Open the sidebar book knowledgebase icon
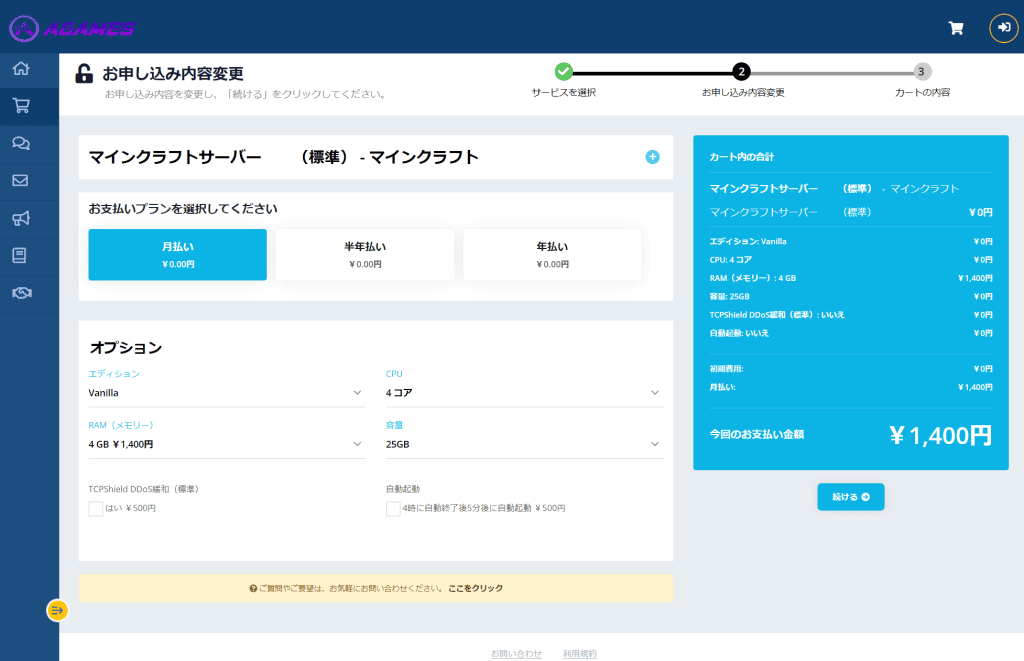The height and width of the screenshot is (661, 1024). coord(20,255)
